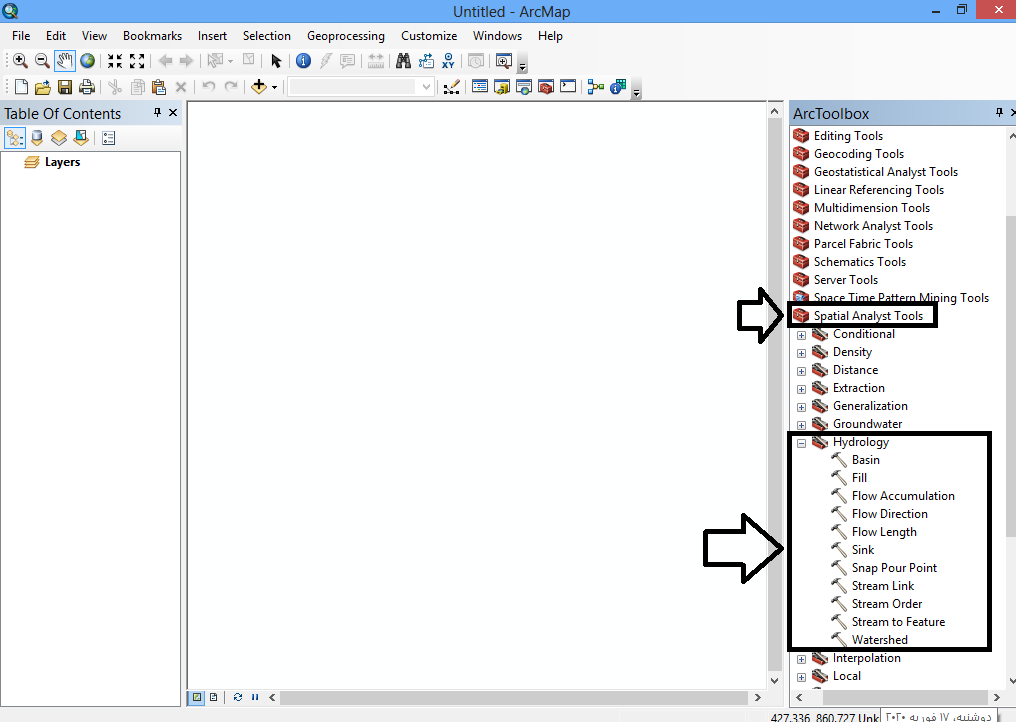Expand the Generalization toolset

pyautogui.click(x=802, y=408)
